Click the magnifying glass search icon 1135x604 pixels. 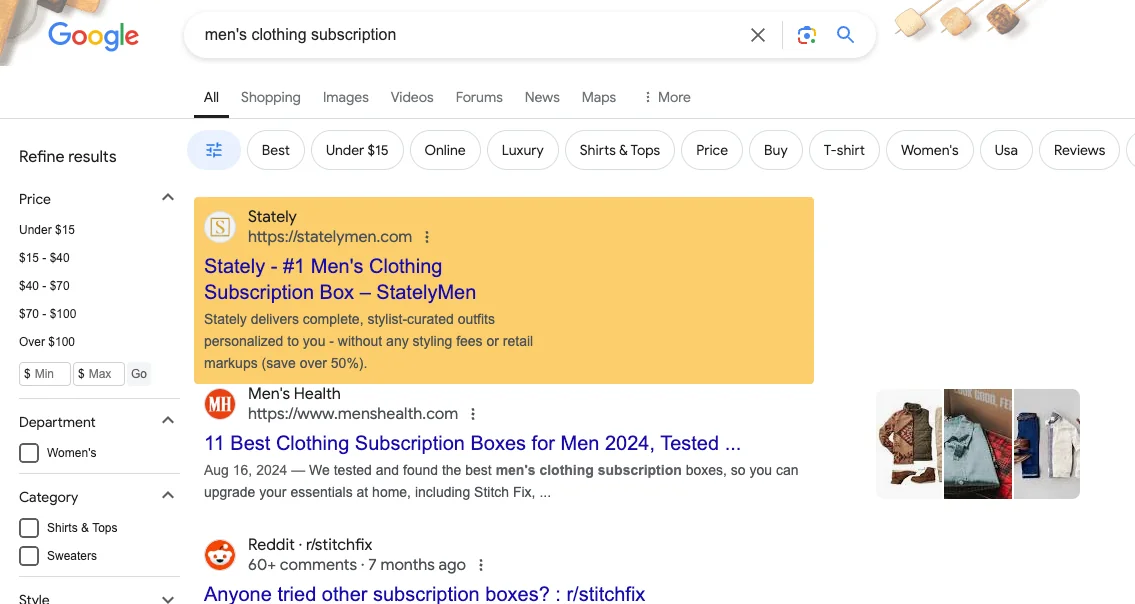(x=845, y=36)
